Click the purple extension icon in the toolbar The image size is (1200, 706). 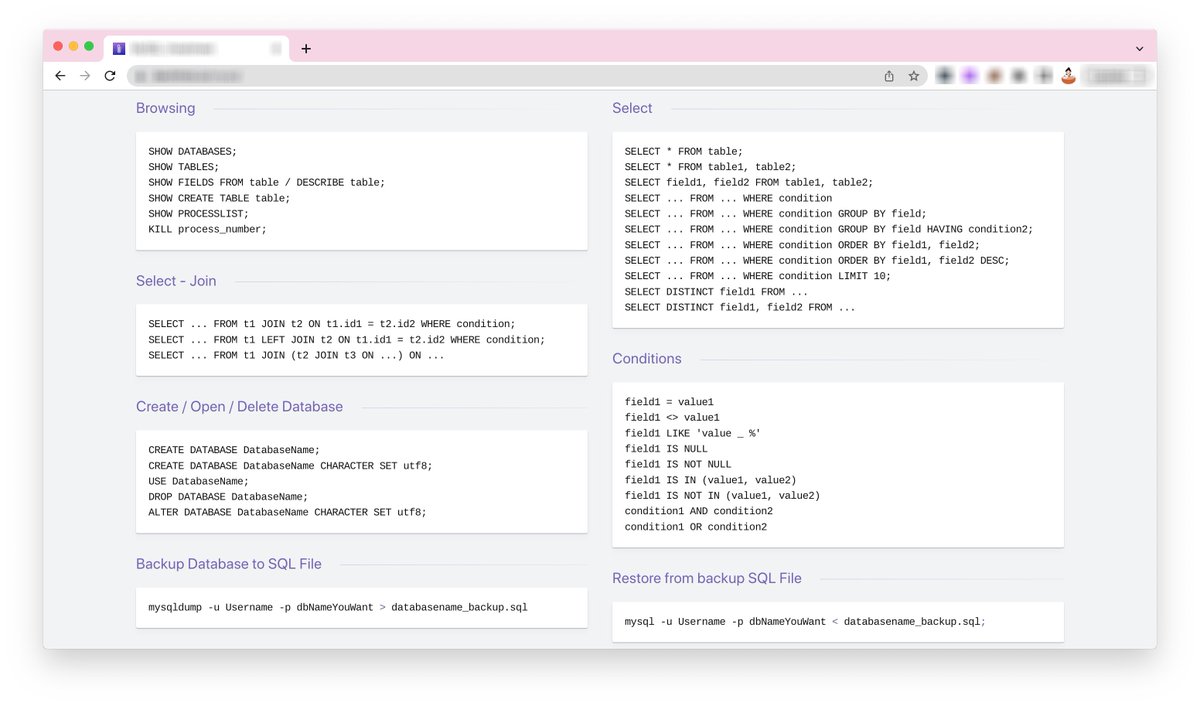point(969,76)
